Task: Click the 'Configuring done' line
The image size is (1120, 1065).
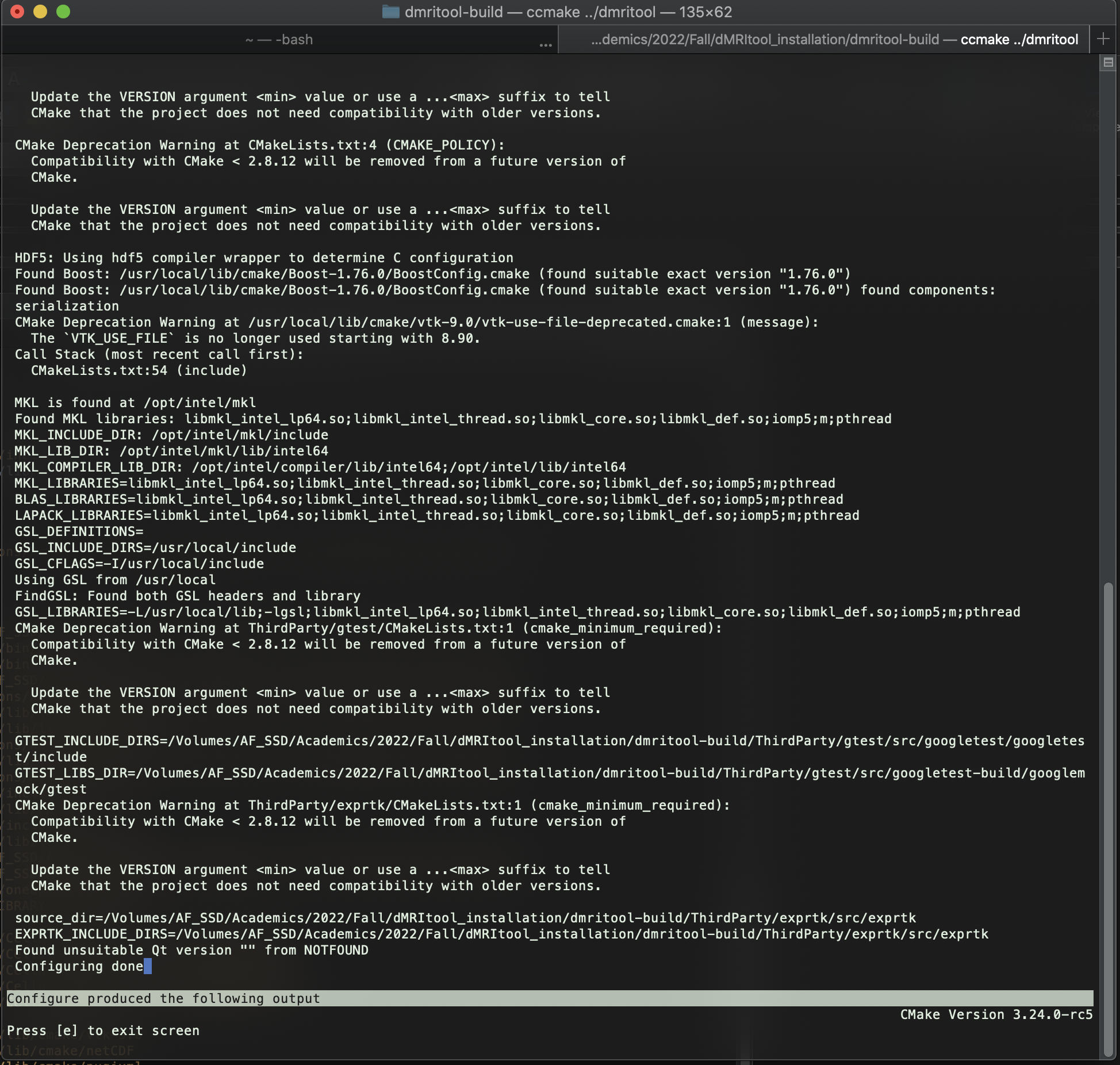Action: (79, 966)
